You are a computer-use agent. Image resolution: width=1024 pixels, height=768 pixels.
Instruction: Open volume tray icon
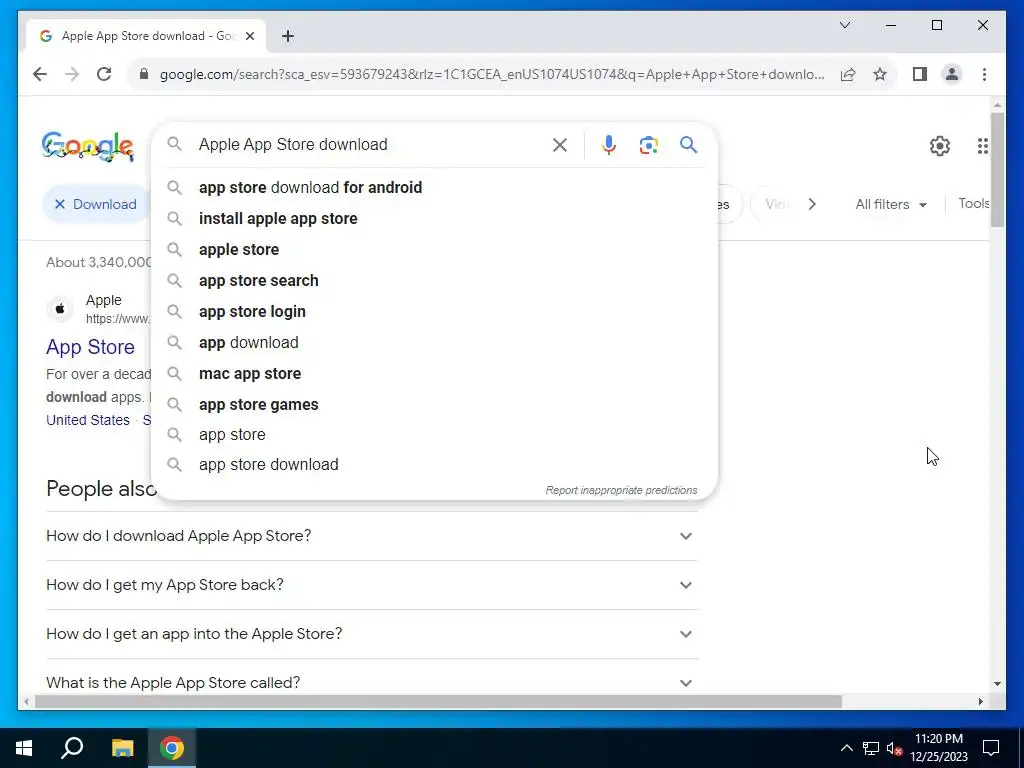894,748
